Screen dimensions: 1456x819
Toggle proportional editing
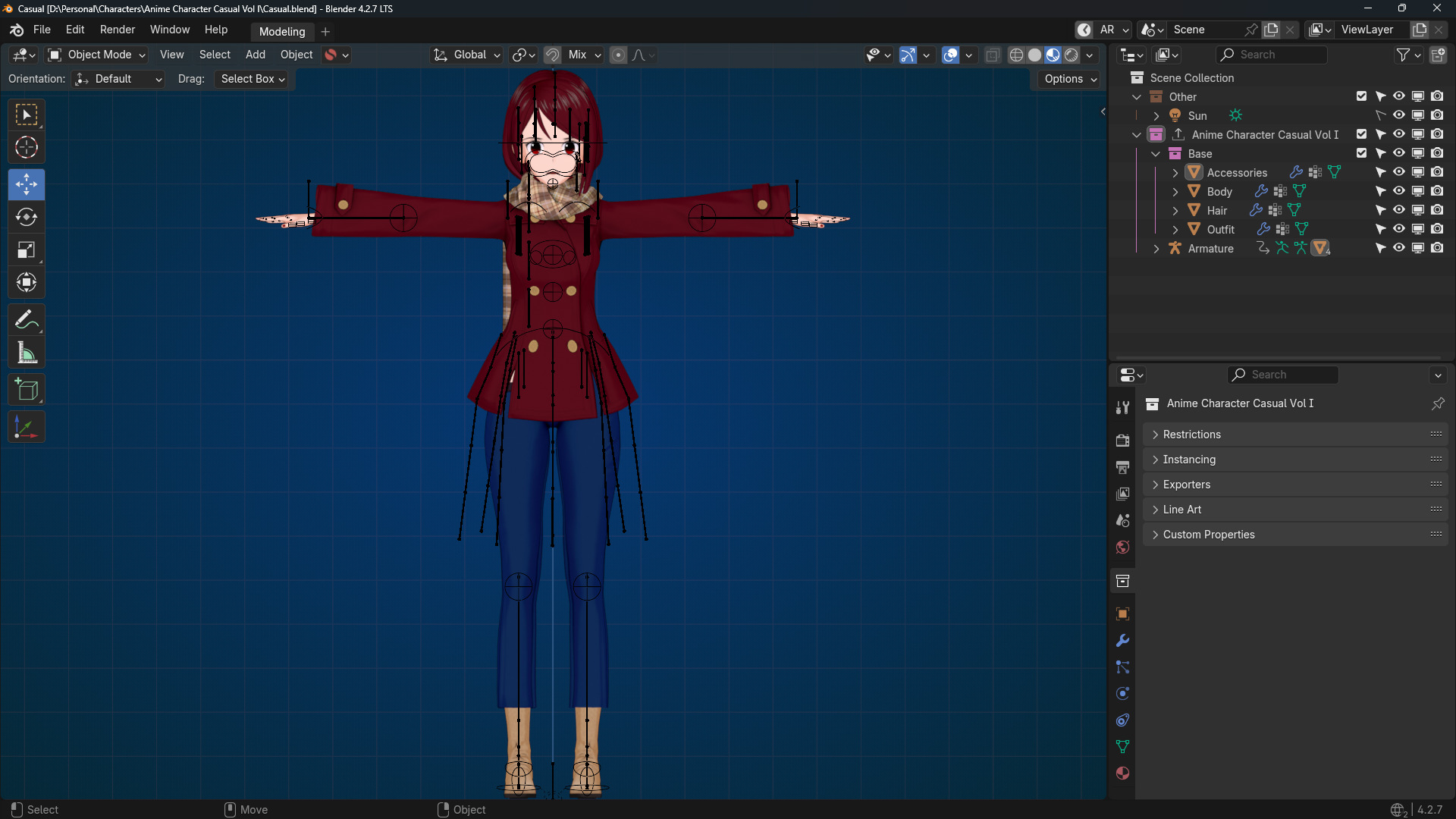pyautogui.click(x=618, y=55)
